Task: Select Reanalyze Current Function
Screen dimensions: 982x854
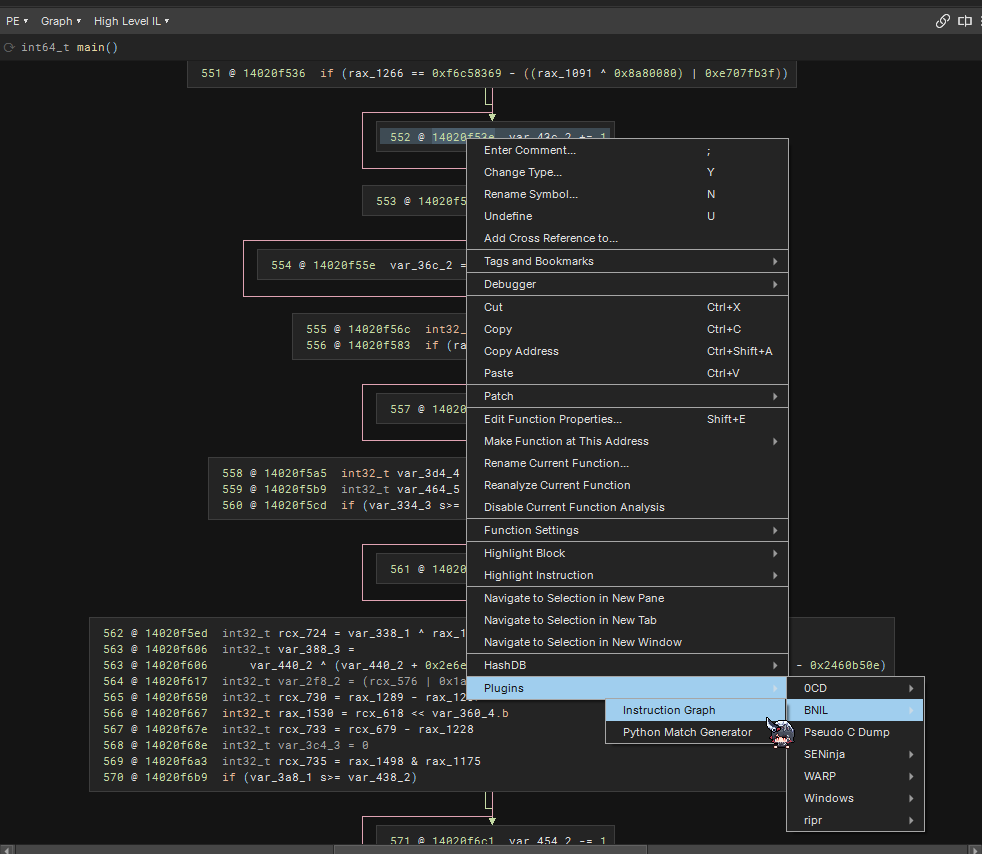Action: click(557, 485)
